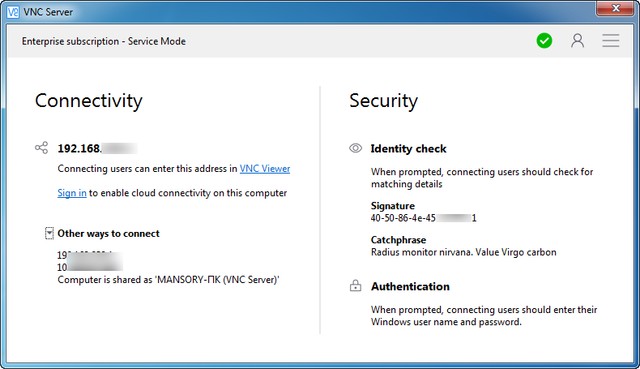640x369 pixels.
Task: Click the Enterprise subscription - Service Mode label
Action: click(x=104, y=41)
